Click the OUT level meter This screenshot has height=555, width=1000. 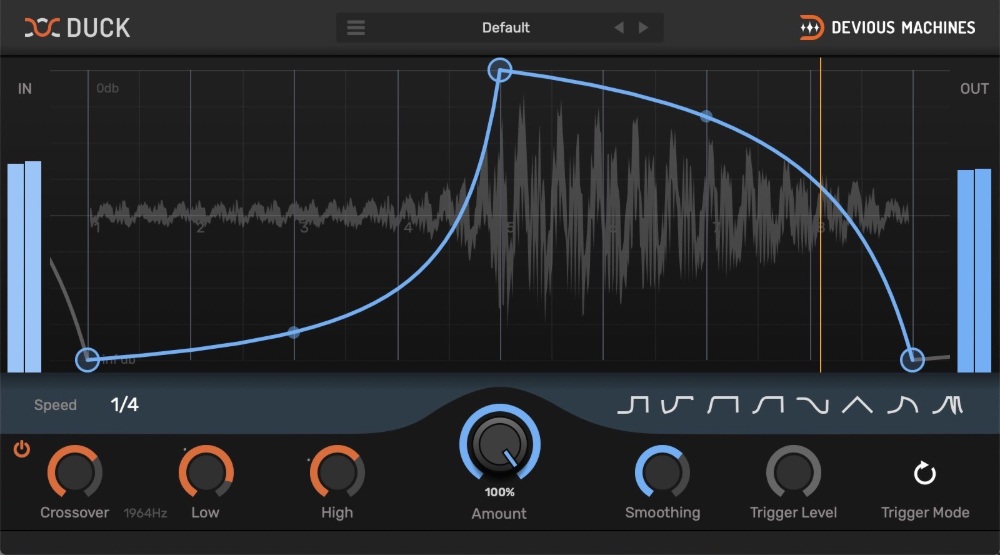pos(974,270)
